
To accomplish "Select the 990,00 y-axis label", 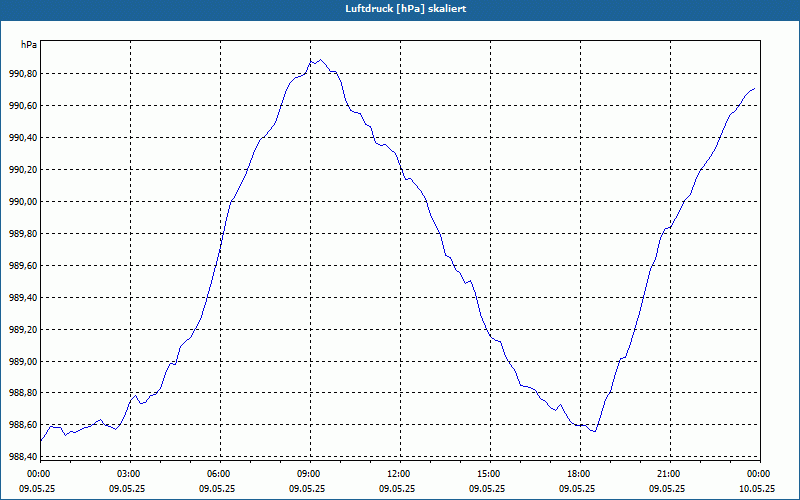I will point(23,202).
